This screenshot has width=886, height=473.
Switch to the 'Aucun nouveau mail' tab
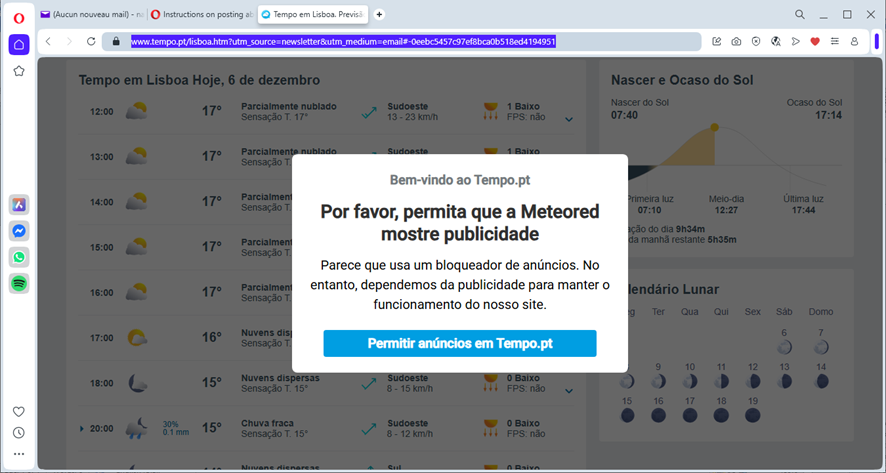pos(92,15)
